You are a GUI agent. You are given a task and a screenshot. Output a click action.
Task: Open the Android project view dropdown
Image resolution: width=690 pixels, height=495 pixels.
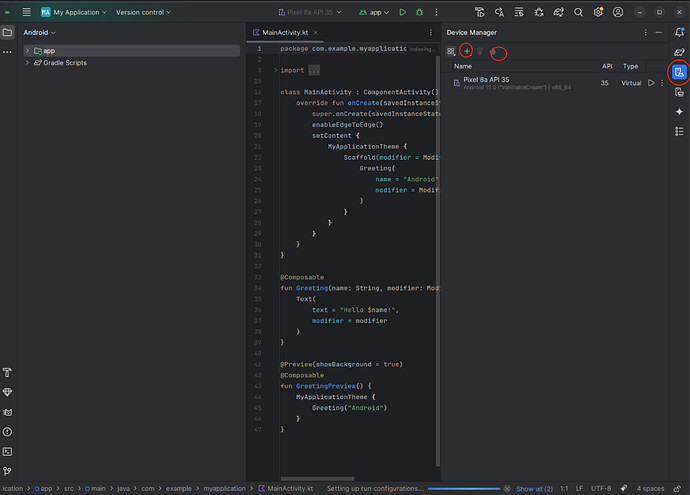39,33
